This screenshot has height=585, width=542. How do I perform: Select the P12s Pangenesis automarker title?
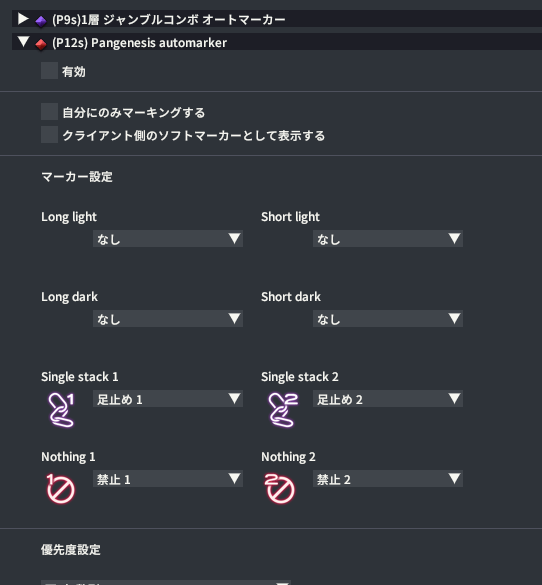tap(139, 43)
